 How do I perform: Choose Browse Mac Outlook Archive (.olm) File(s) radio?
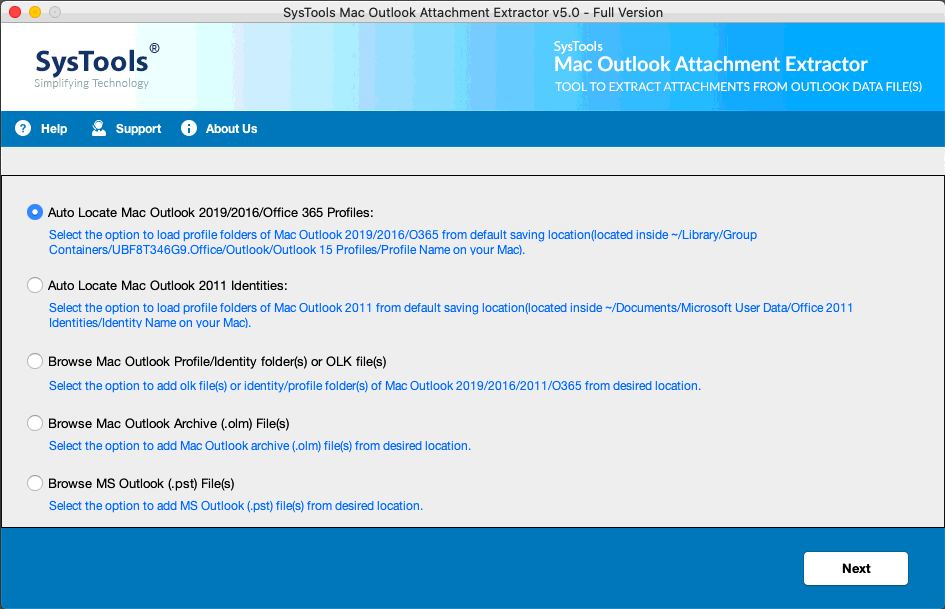pyautogui.click(x=35, y=423)
